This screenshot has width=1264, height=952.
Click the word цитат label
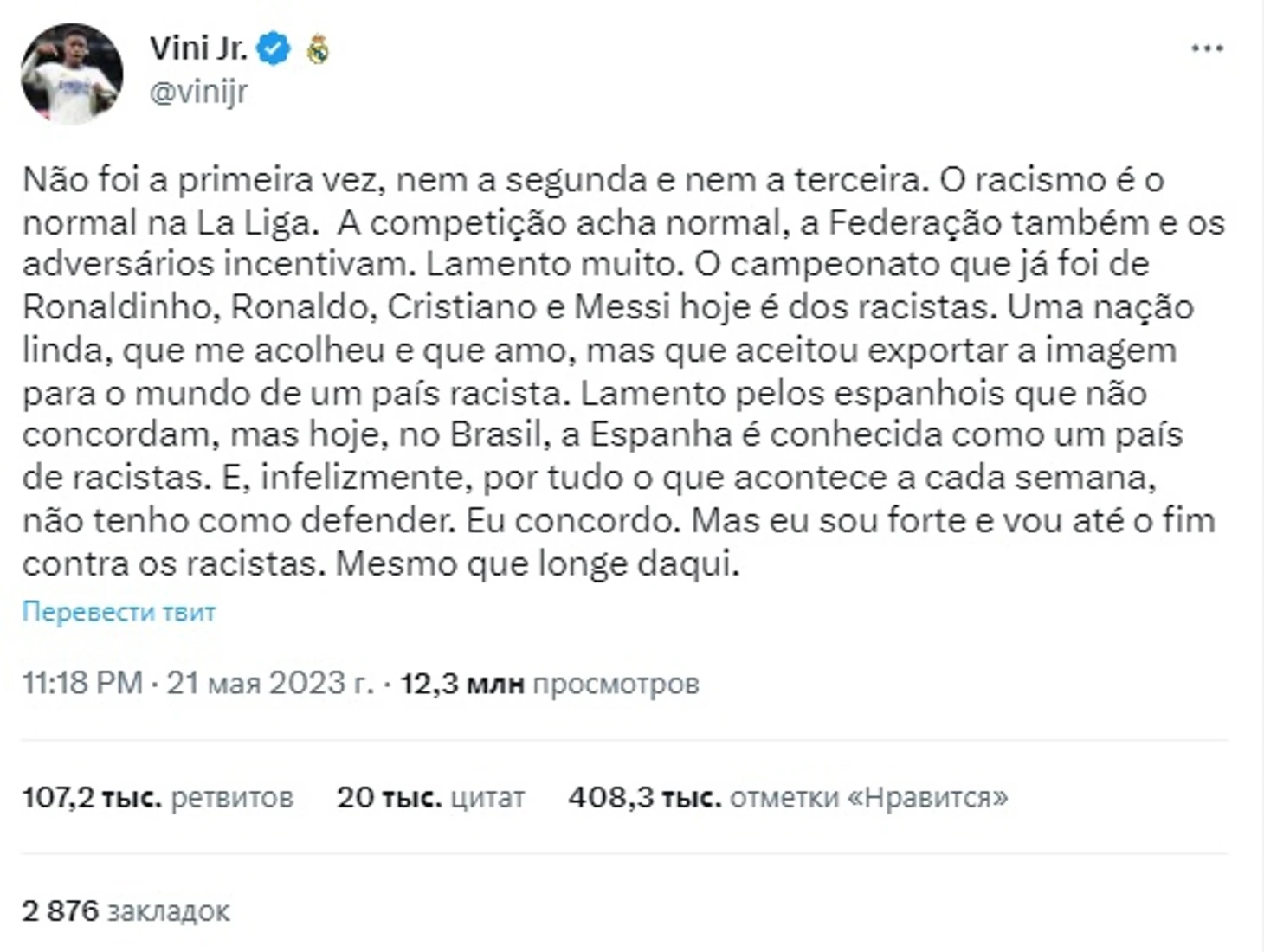487,798
